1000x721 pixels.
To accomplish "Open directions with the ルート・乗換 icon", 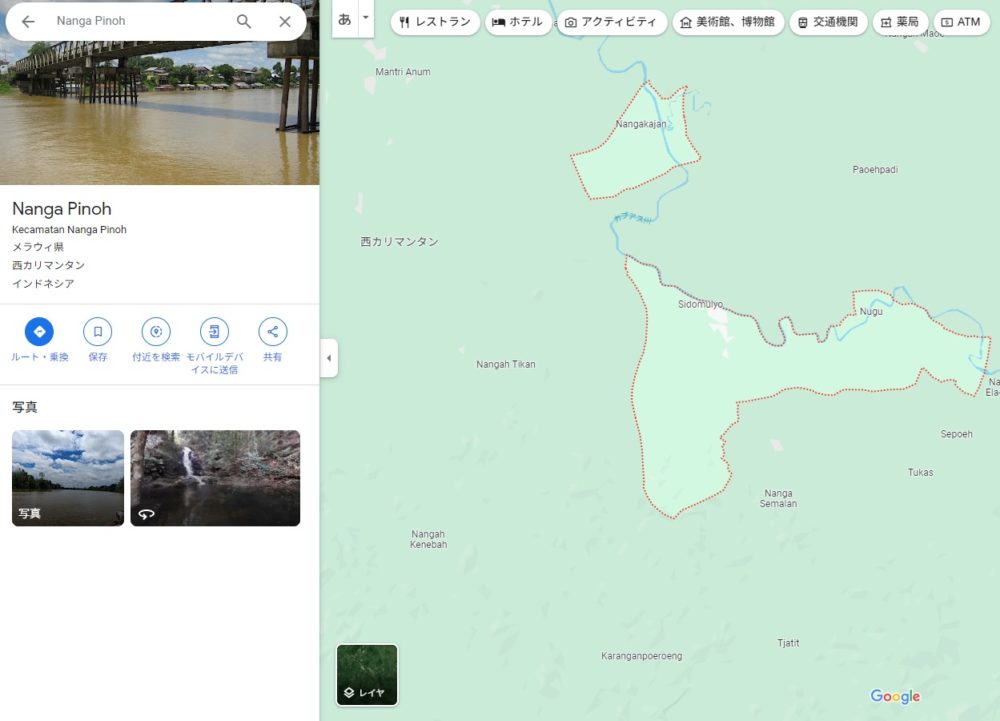I will pyautogui.click(x=39, y=332).
